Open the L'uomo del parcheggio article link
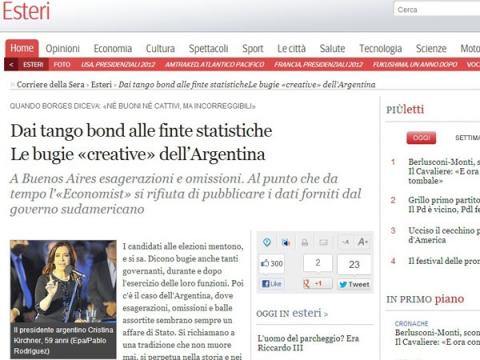480x360 pixels. [x=308, y=343]
